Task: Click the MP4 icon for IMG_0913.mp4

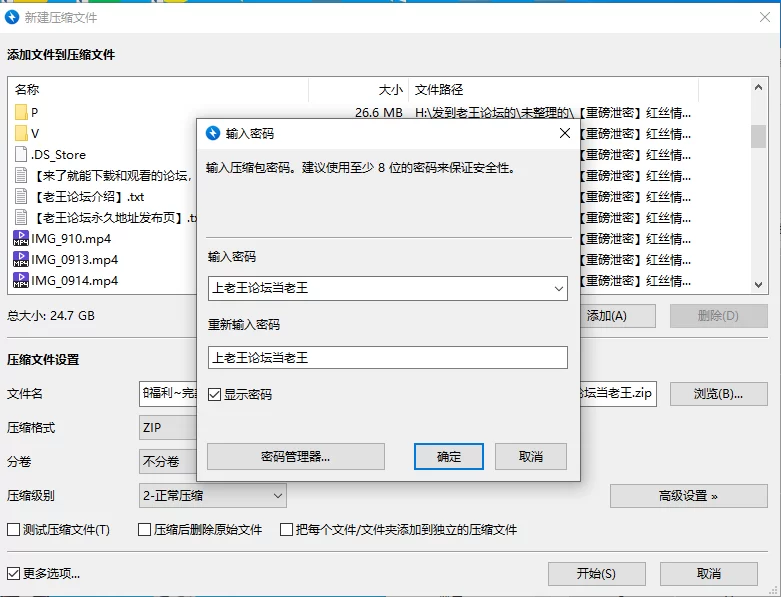Action: pos(21,259)
